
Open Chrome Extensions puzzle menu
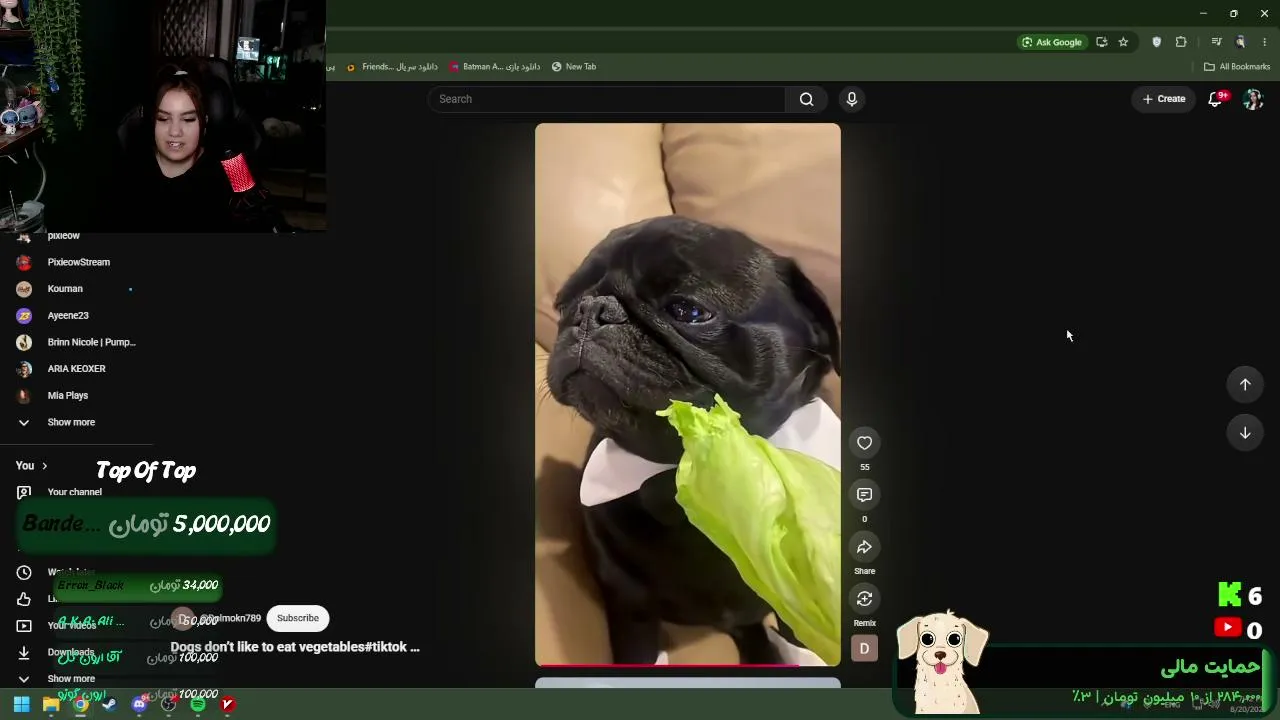point(1181,42)
